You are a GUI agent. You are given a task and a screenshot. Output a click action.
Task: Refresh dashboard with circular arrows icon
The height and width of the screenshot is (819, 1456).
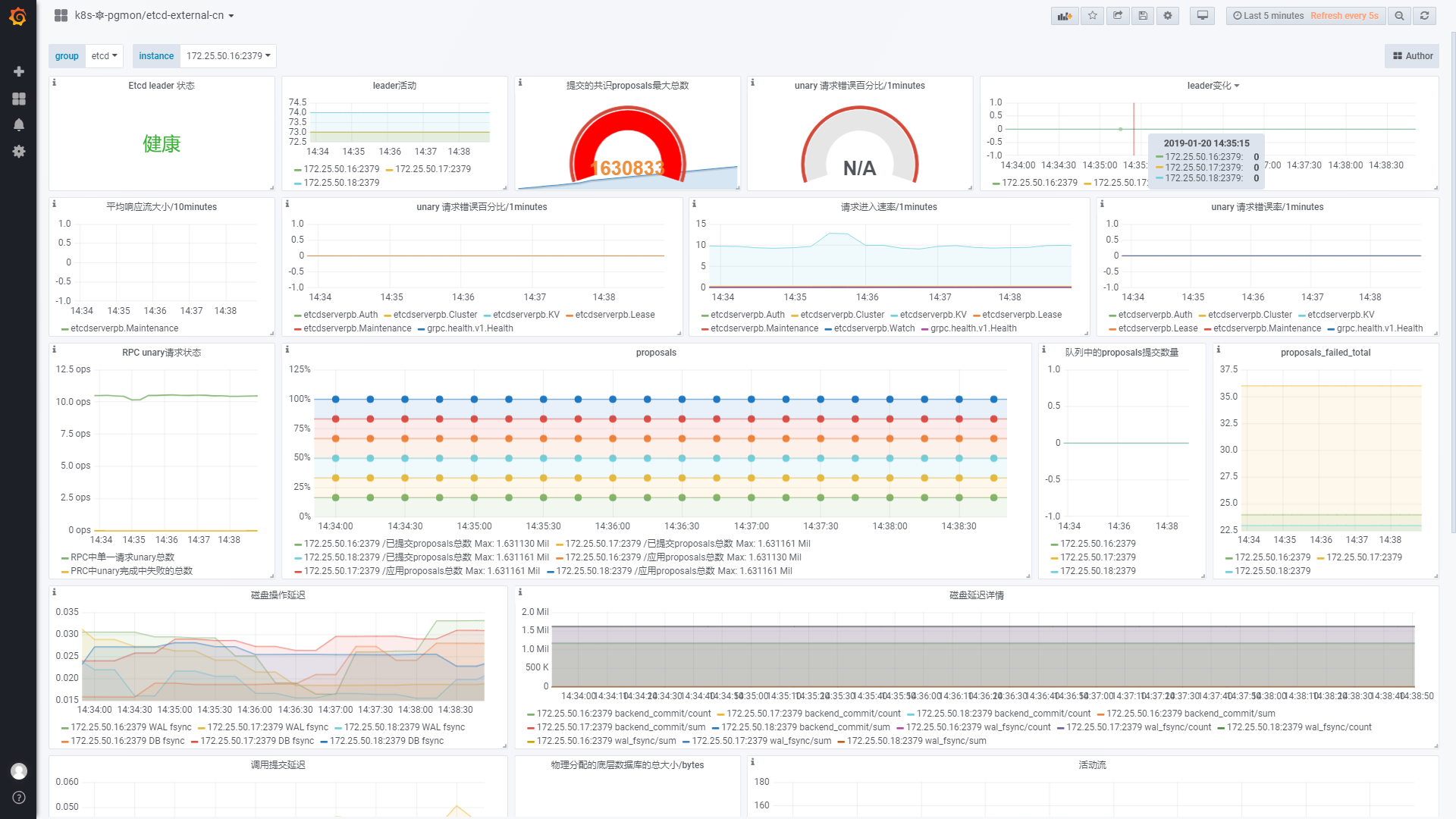tap(1425, 16)
